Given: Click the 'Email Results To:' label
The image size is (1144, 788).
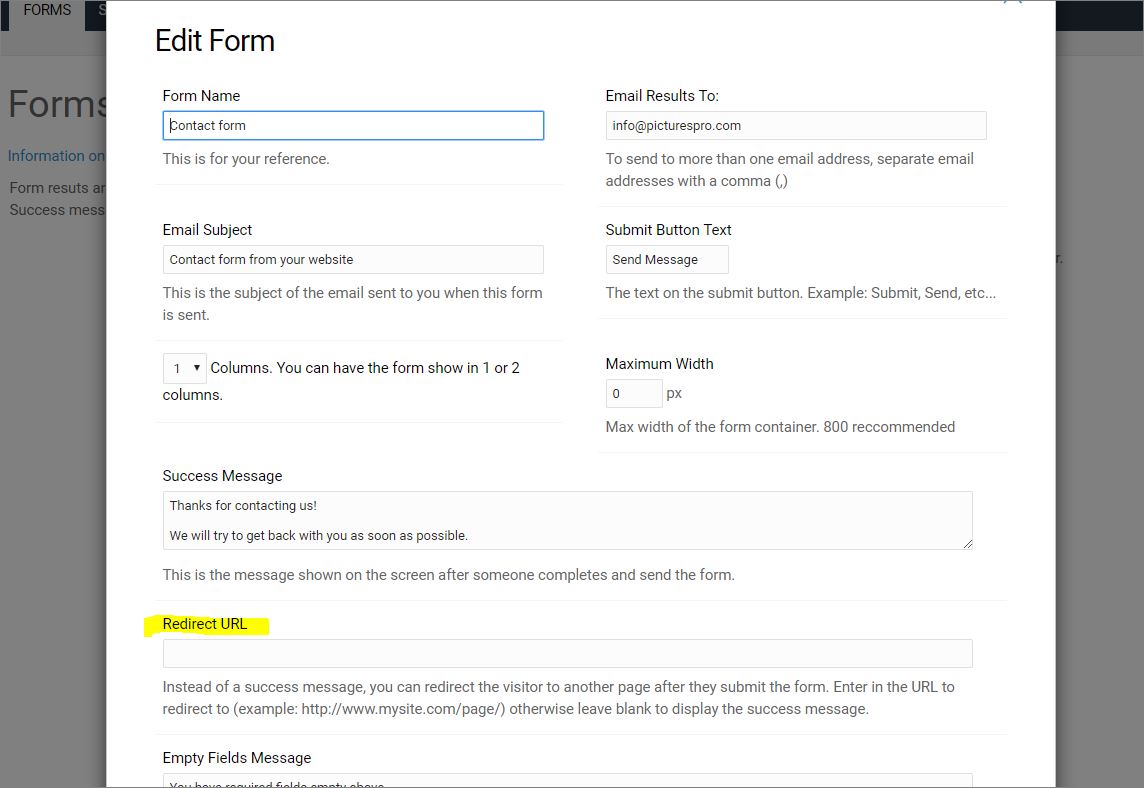Looking at the screenshot, I should [662, 96].
